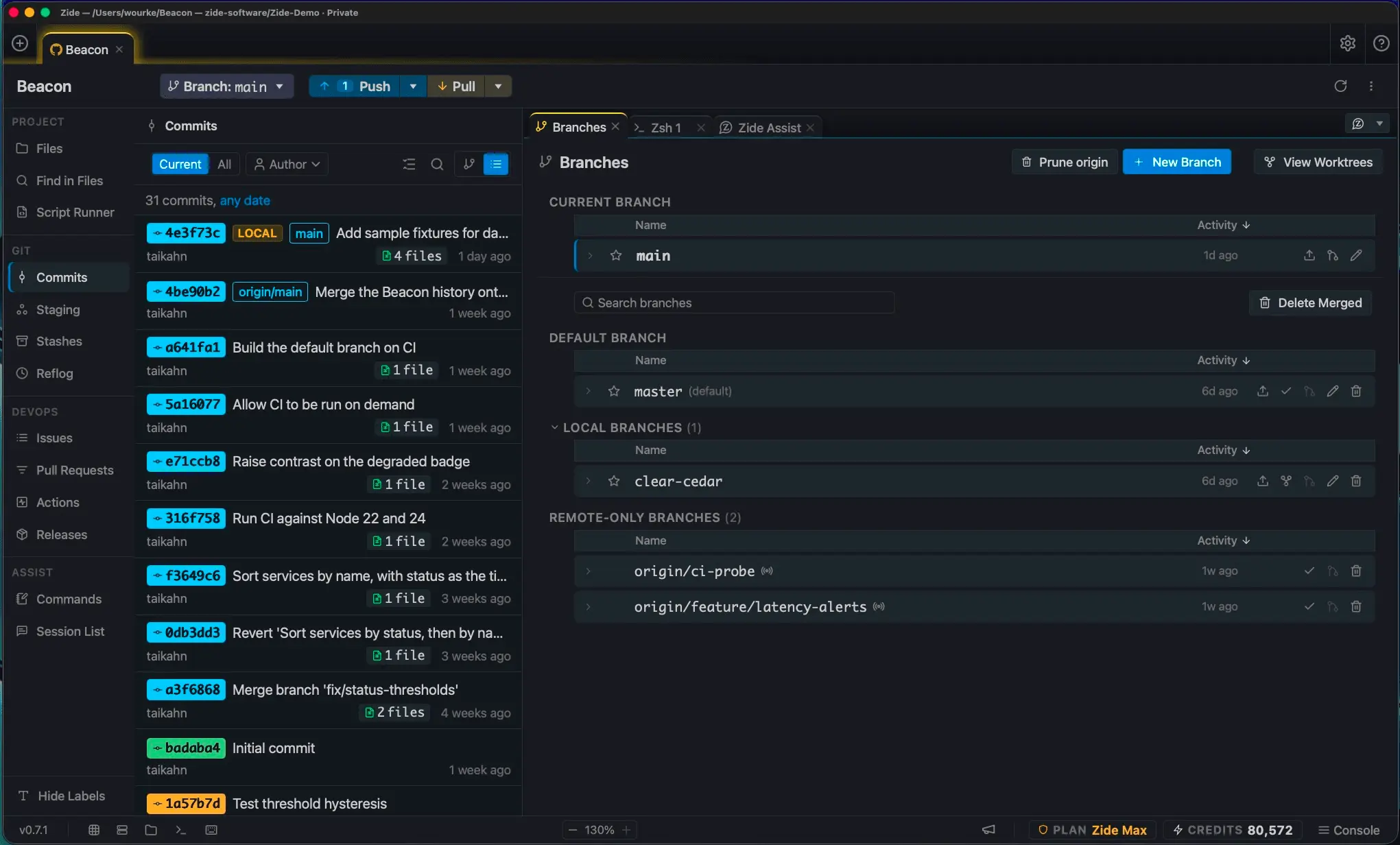The height and width of the screenshot is (845, 1400).
Task: Open the Branch: main dropdown
Action: 226,86
